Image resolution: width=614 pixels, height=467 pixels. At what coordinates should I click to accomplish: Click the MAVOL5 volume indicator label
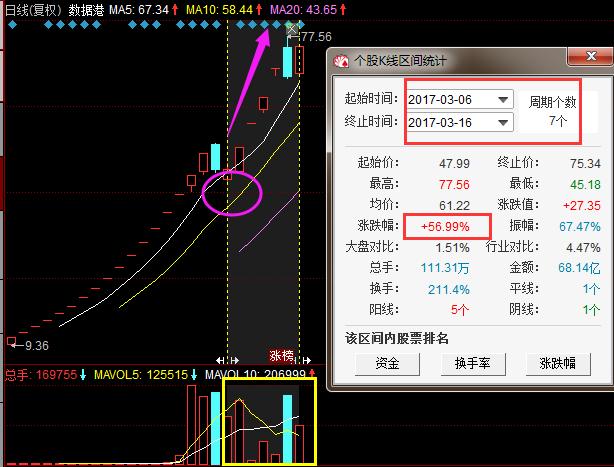point(122,377)
